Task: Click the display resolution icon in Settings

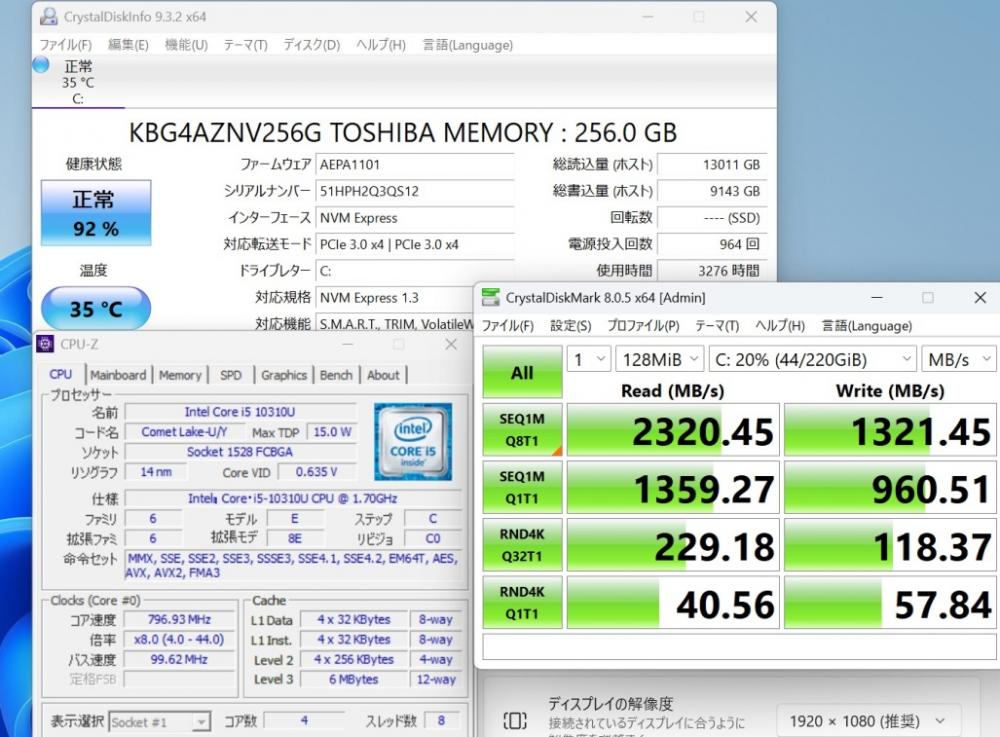Action: [515, 721]
